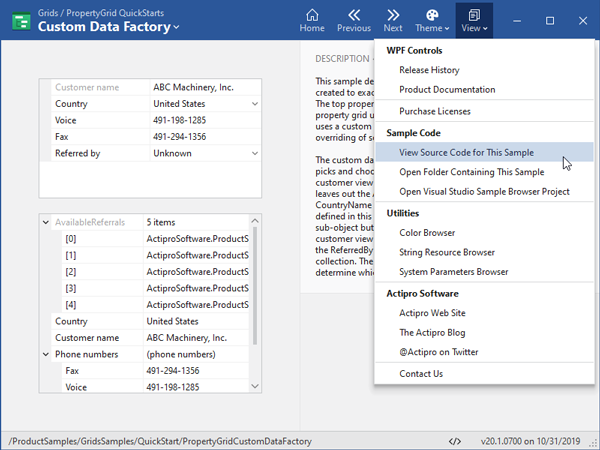Click the Fax label under Phone numbers
Viewport: 600px width, 450px height.
[72, 371]
